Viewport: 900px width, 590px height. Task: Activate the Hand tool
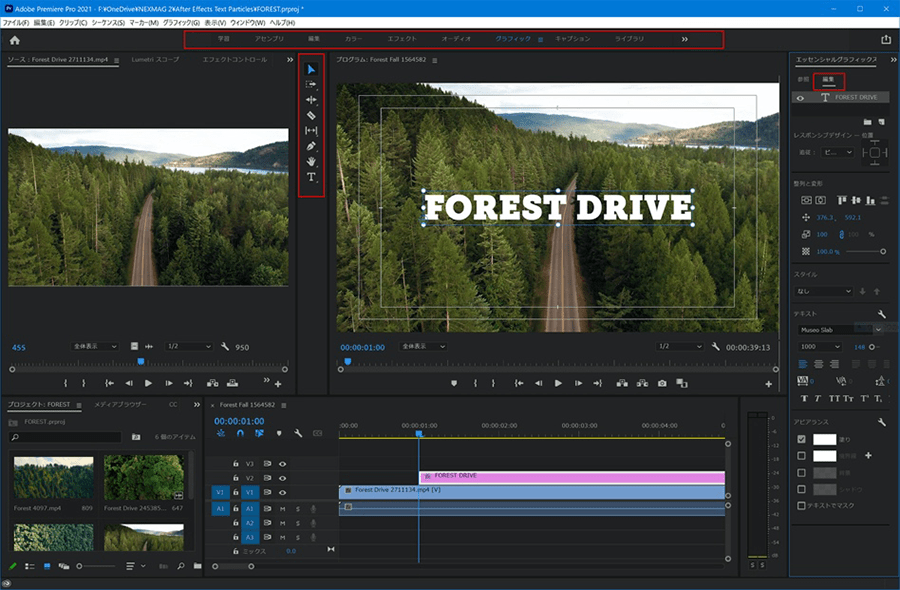[311, 161]
